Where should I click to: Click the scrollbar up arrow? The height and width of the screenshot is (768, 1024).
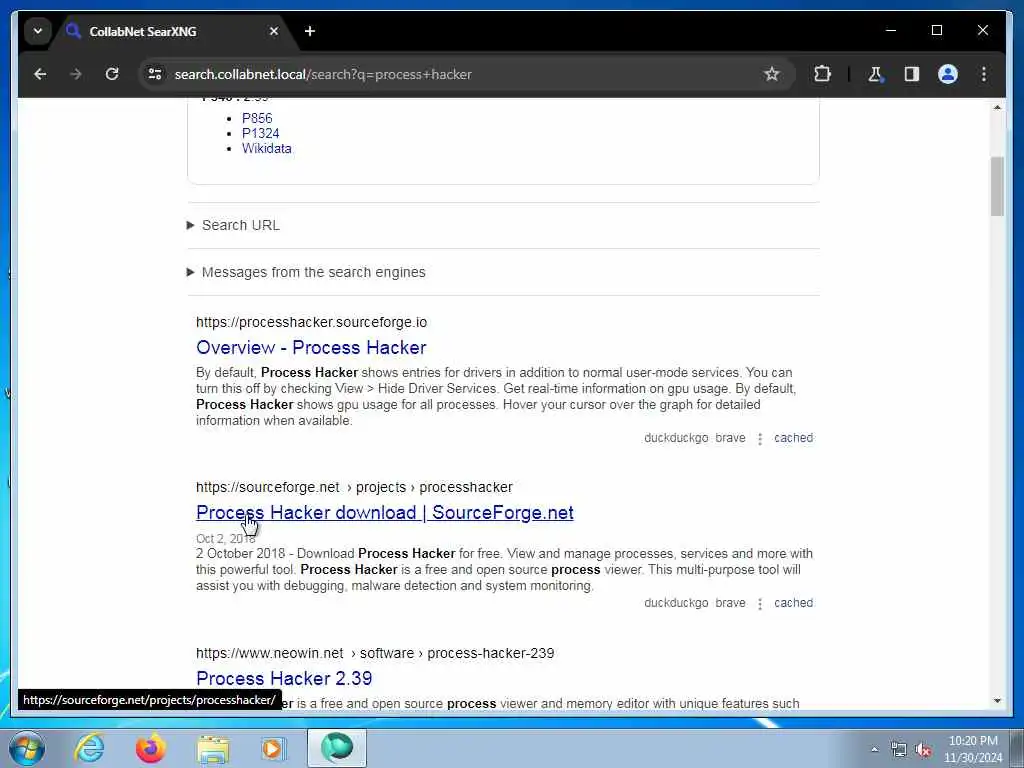[997, 107]
